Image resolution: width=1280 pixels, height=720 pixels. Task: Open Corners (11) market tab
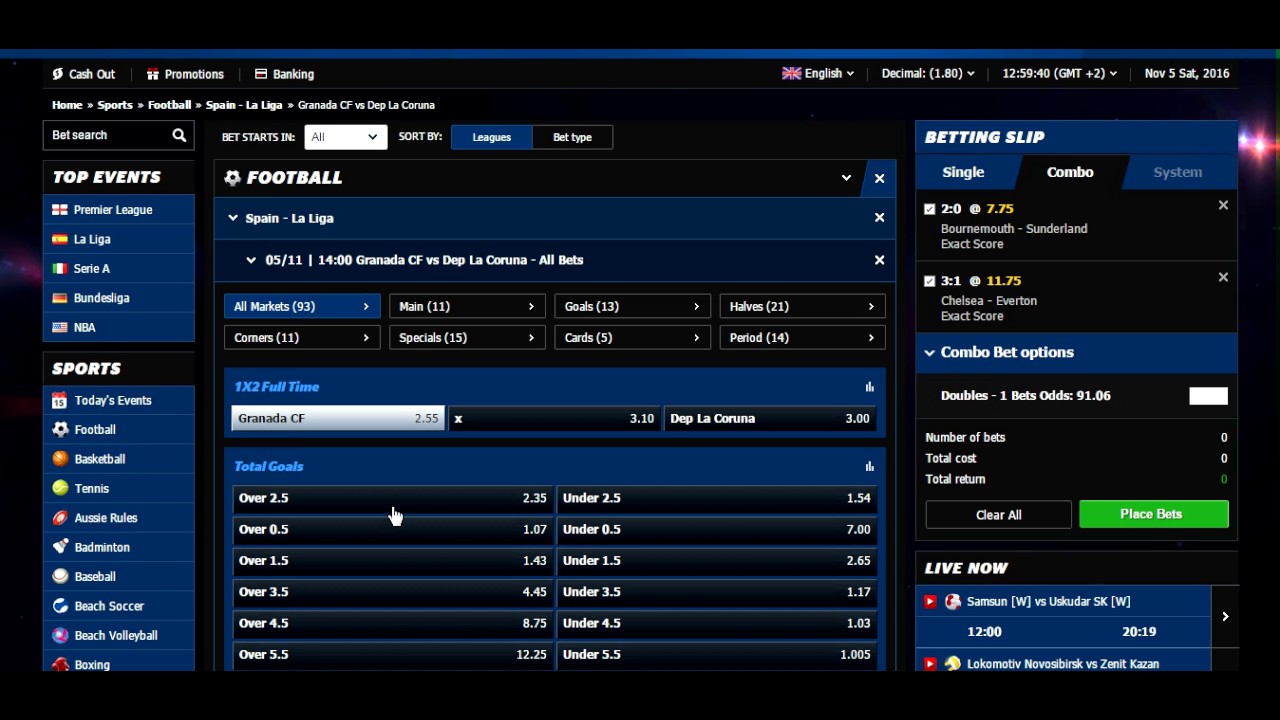click(302, 337)
